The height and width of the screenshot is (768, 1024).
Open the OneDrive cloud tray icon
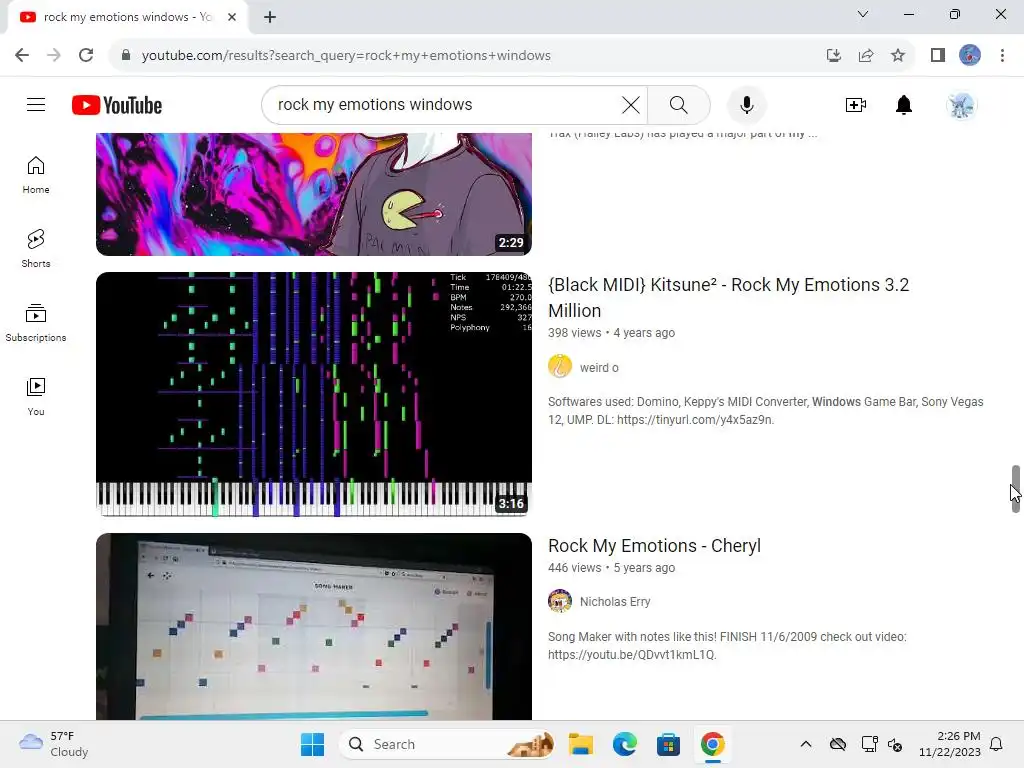(838, 744)
